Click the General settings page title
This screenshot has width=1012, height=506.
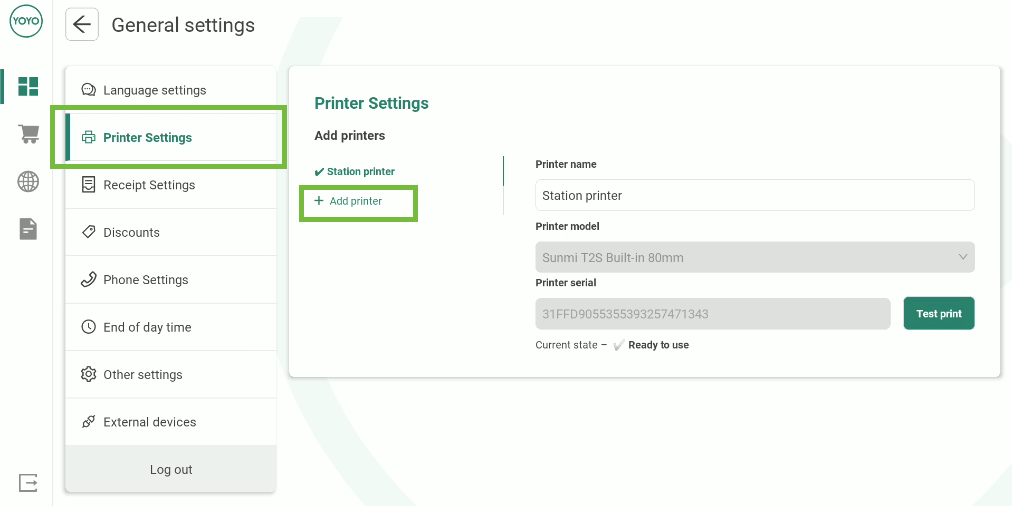point(183,25)
